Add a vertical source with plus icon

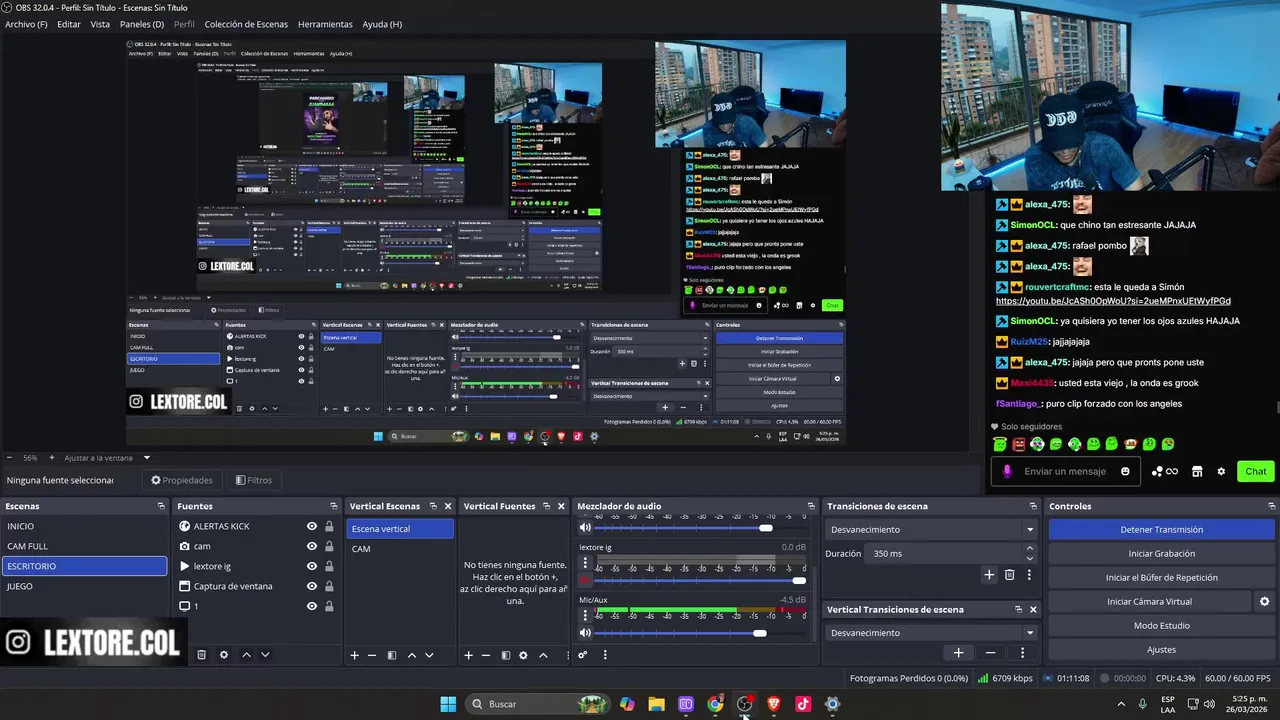[x=468, y=655]
